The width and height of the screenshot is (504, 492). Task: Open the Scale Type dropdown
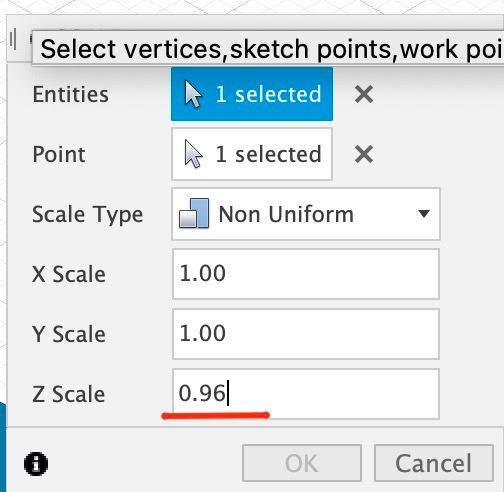pyautogui.click(x=306, y=214)
